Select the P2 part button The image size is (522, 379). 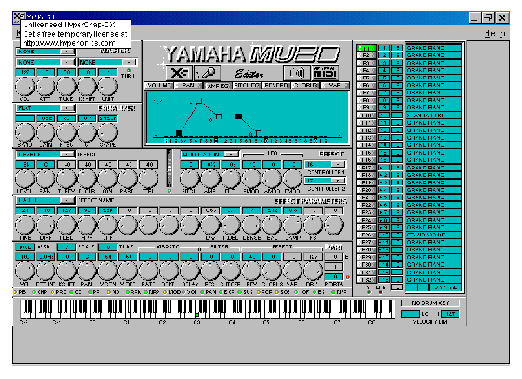[366, 55]
